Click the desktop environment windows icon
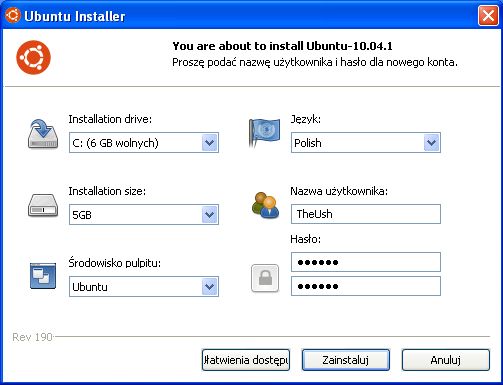Screen dimensions: 503x385 point(43,276)
